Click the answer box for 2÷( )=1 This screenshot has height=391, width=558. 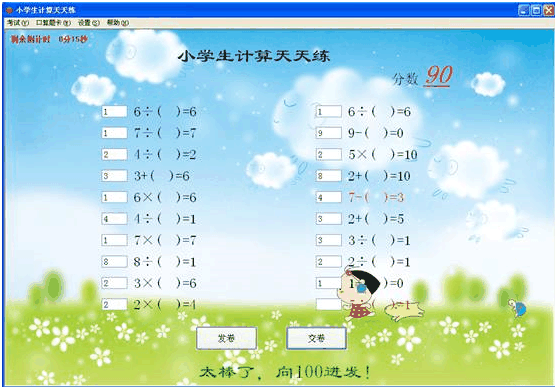tap(329, 262)
